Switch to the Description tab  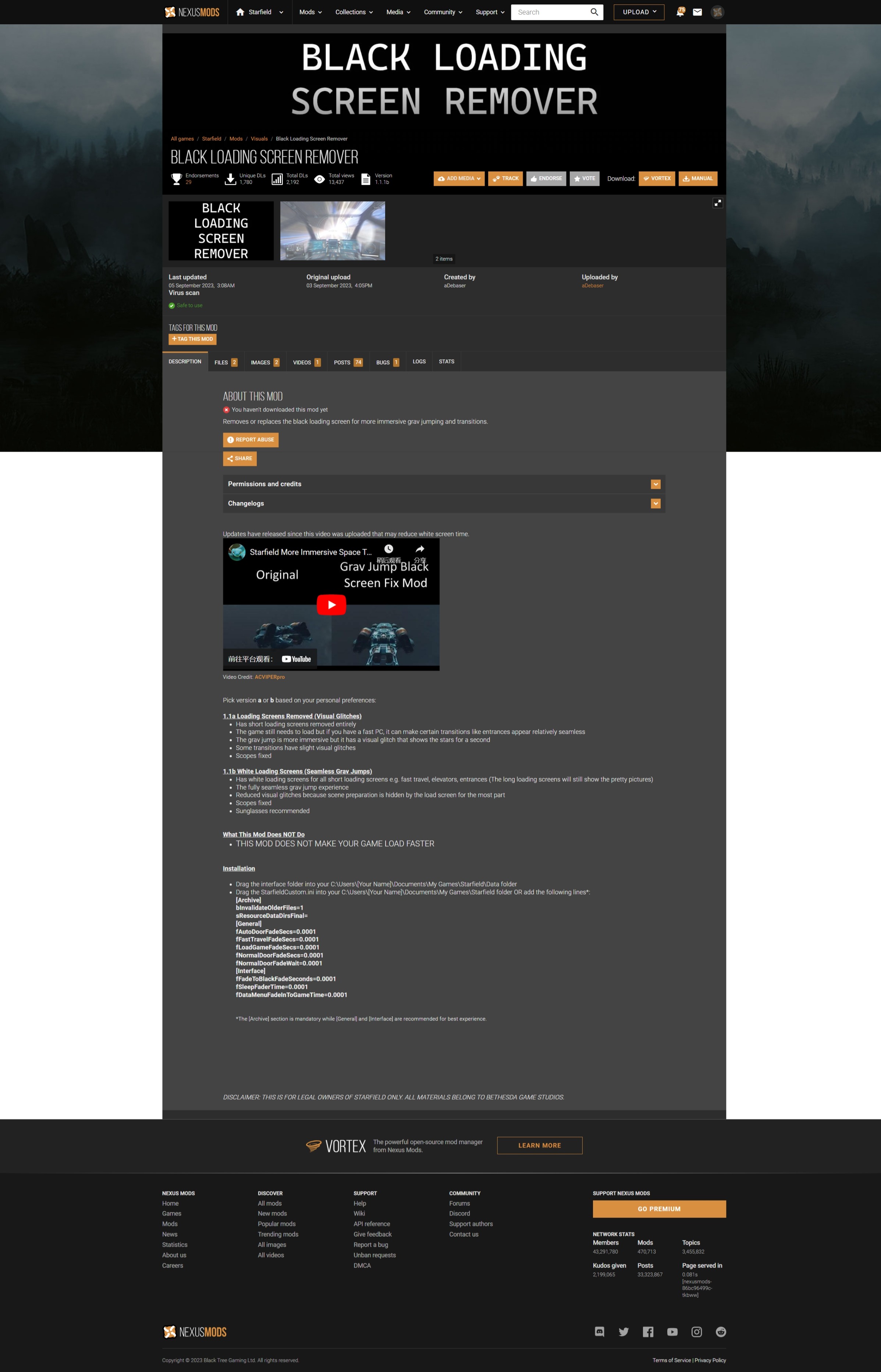(185, 362)
